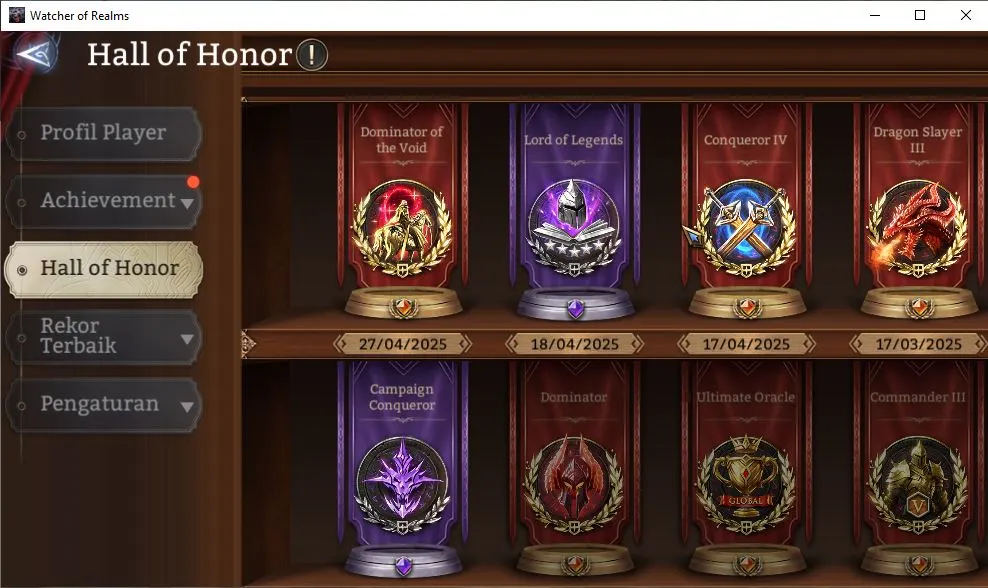This screenshot has width=988, height=588.
Task: Click the 27/04/2025 date plaque
Action: coord(403,344)
